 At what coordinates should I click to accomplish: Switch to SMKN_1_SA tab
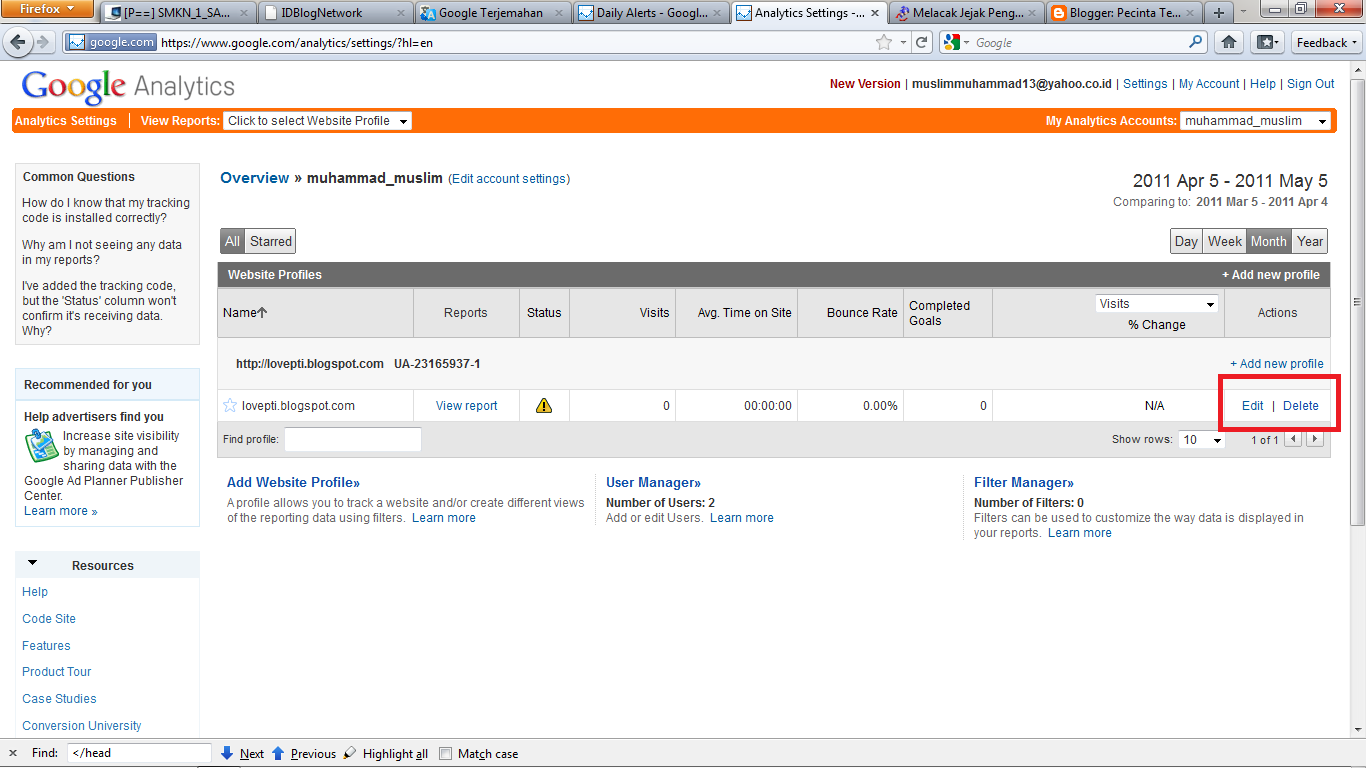click(x=178, y=13)
